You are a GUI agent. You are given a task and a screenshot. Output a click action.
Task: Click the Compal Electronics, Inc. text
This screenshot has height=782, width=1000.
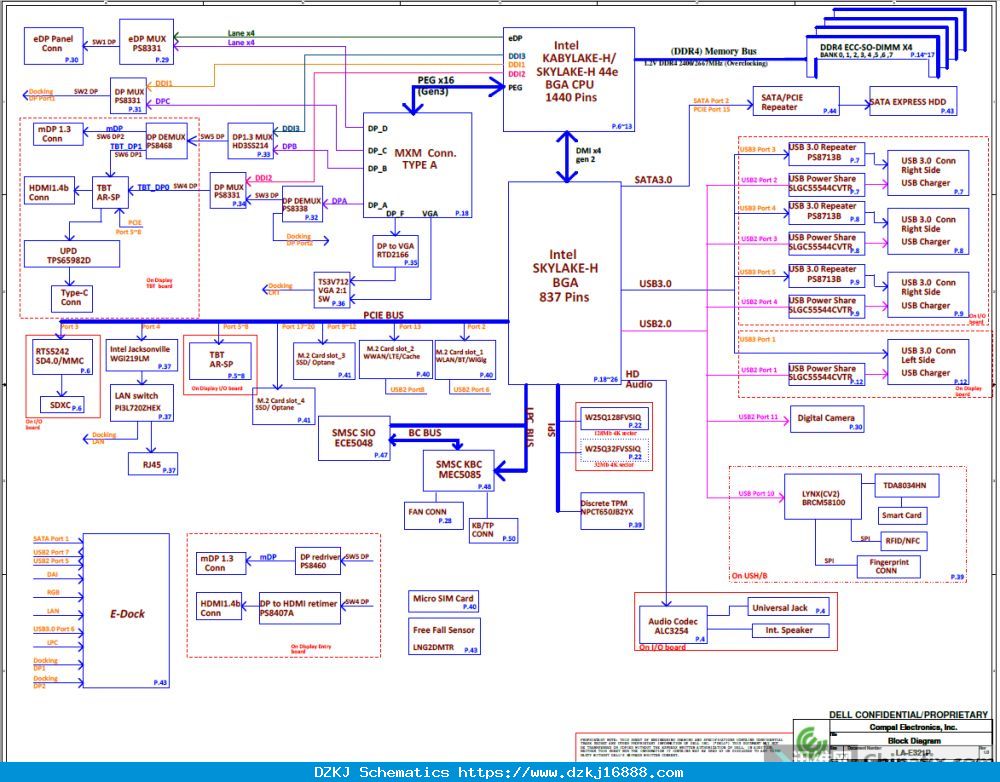[x=913, y=727]
